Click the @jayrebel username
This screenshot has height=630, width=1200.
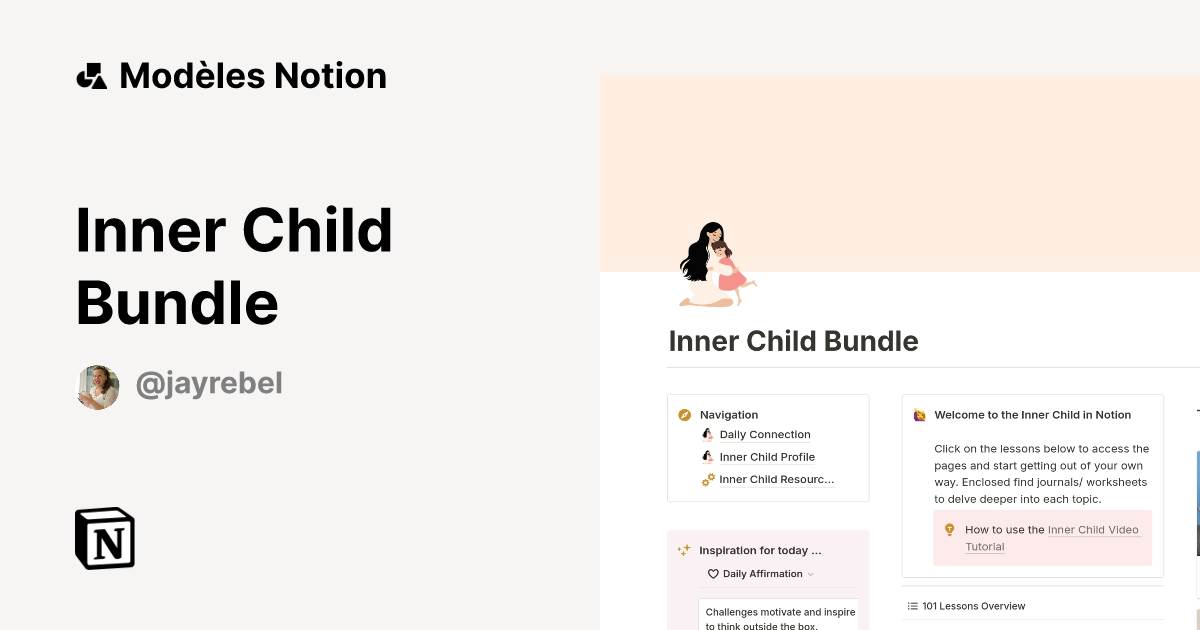click(x=209, y=383)
